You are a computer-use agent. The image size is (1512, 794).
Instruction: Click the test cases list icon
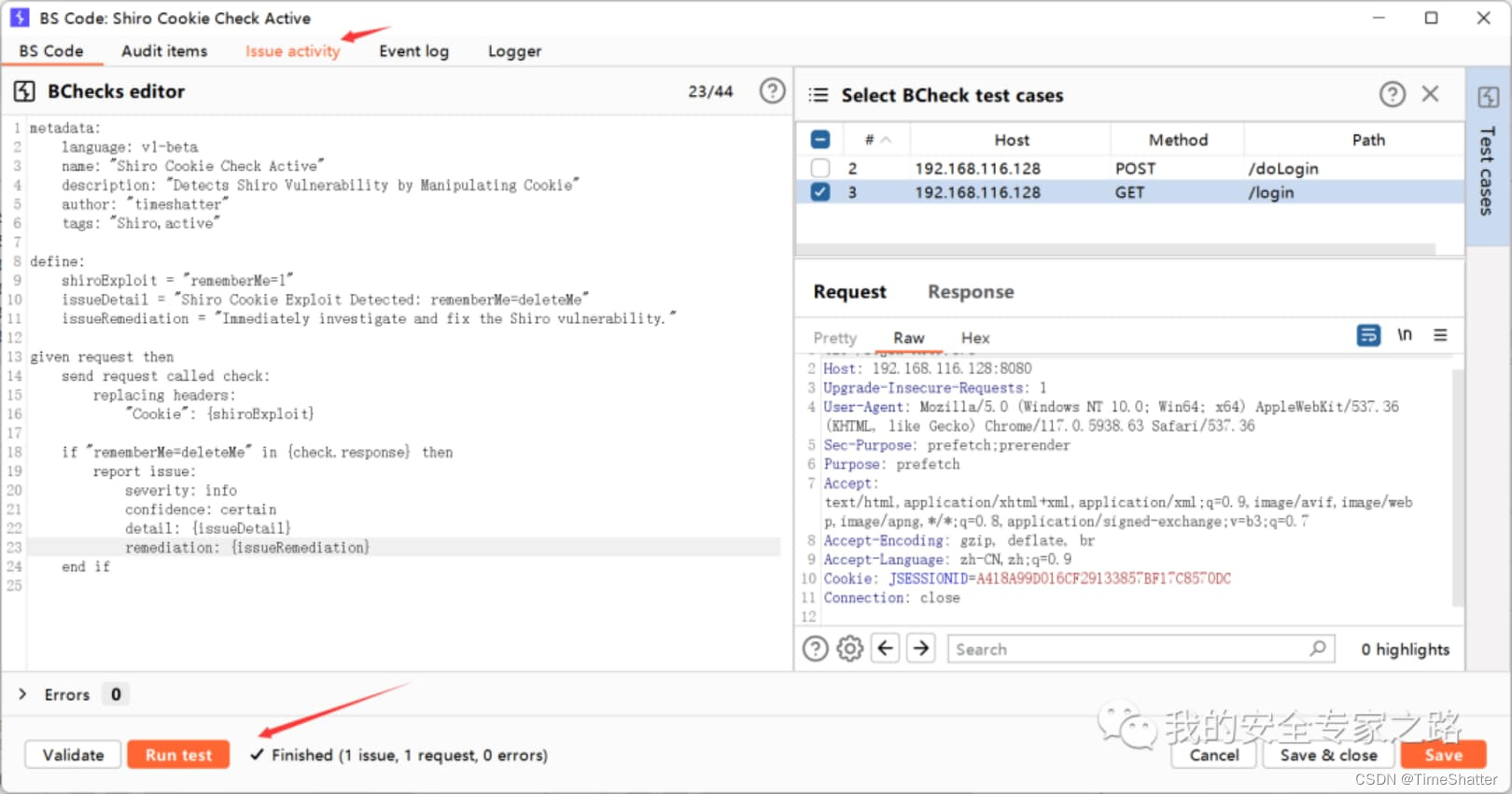[819, 95]
